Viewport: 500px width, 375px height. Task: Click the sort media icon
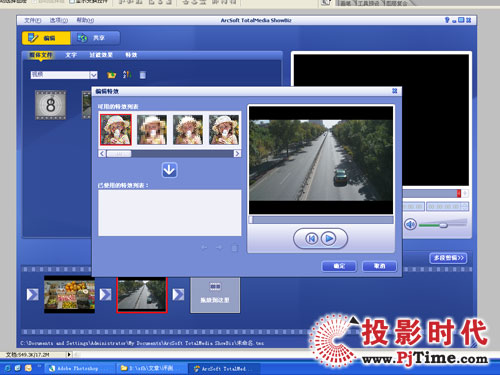click(127, 74)
